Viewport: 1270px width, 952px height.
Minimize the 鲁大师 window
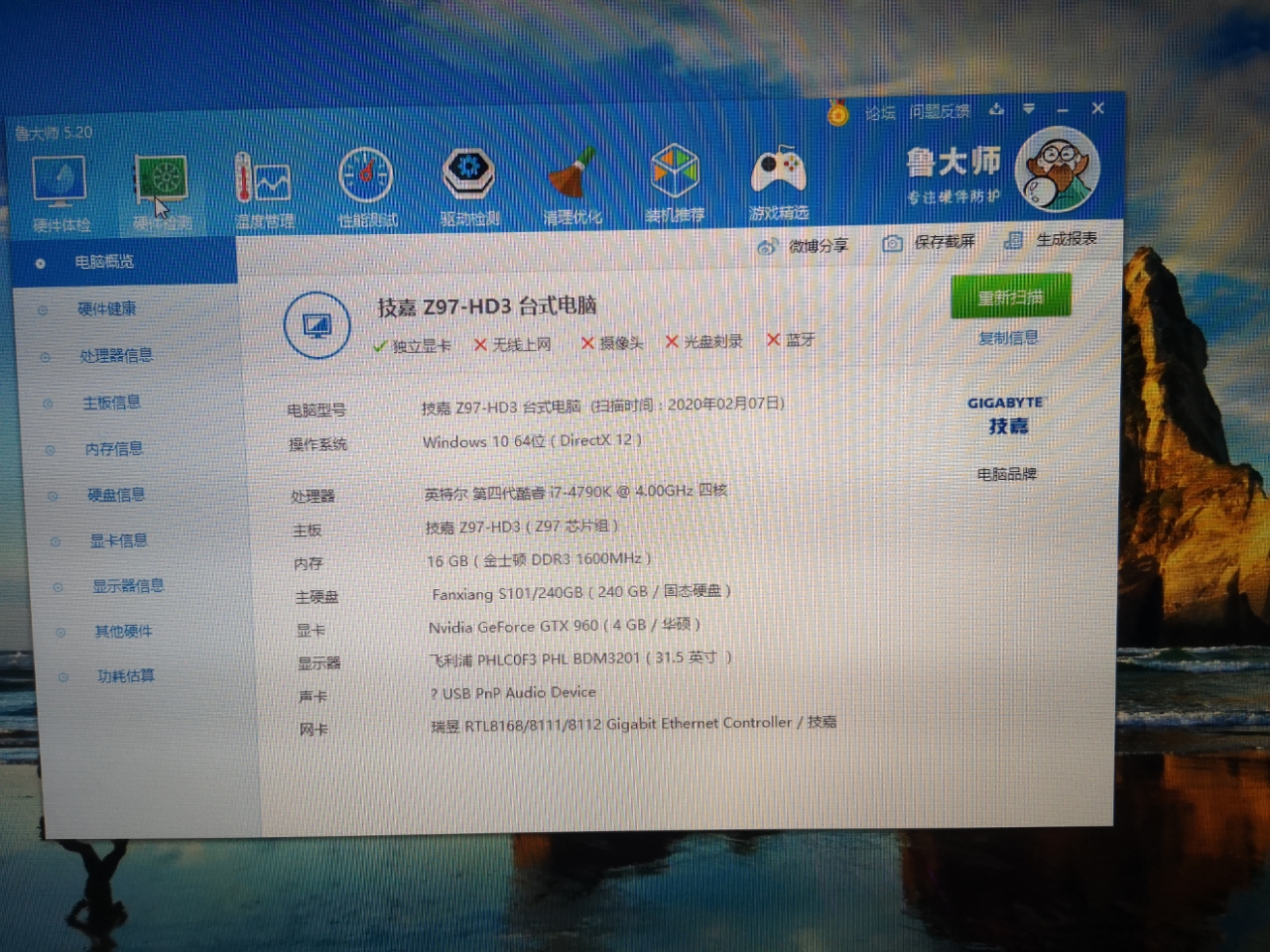pyautogui.click(x=1063, y=108)
